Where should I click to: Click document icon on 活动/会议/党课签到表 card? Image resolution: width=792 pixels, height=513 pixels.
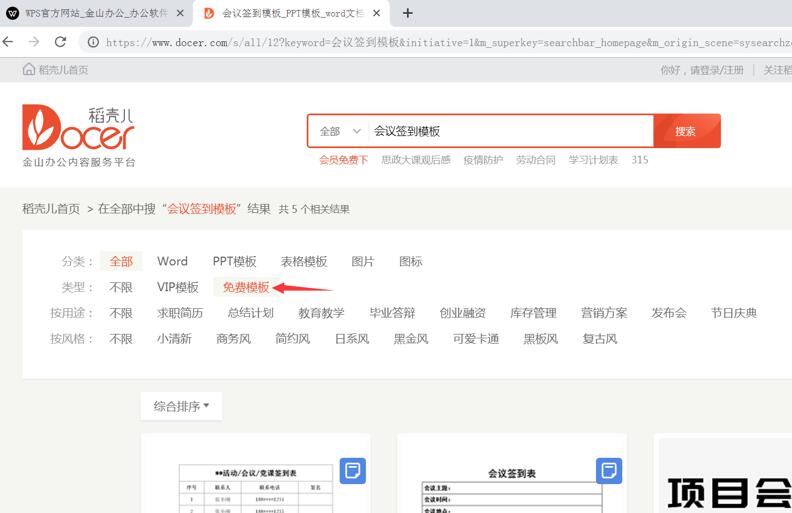point(353,471)
